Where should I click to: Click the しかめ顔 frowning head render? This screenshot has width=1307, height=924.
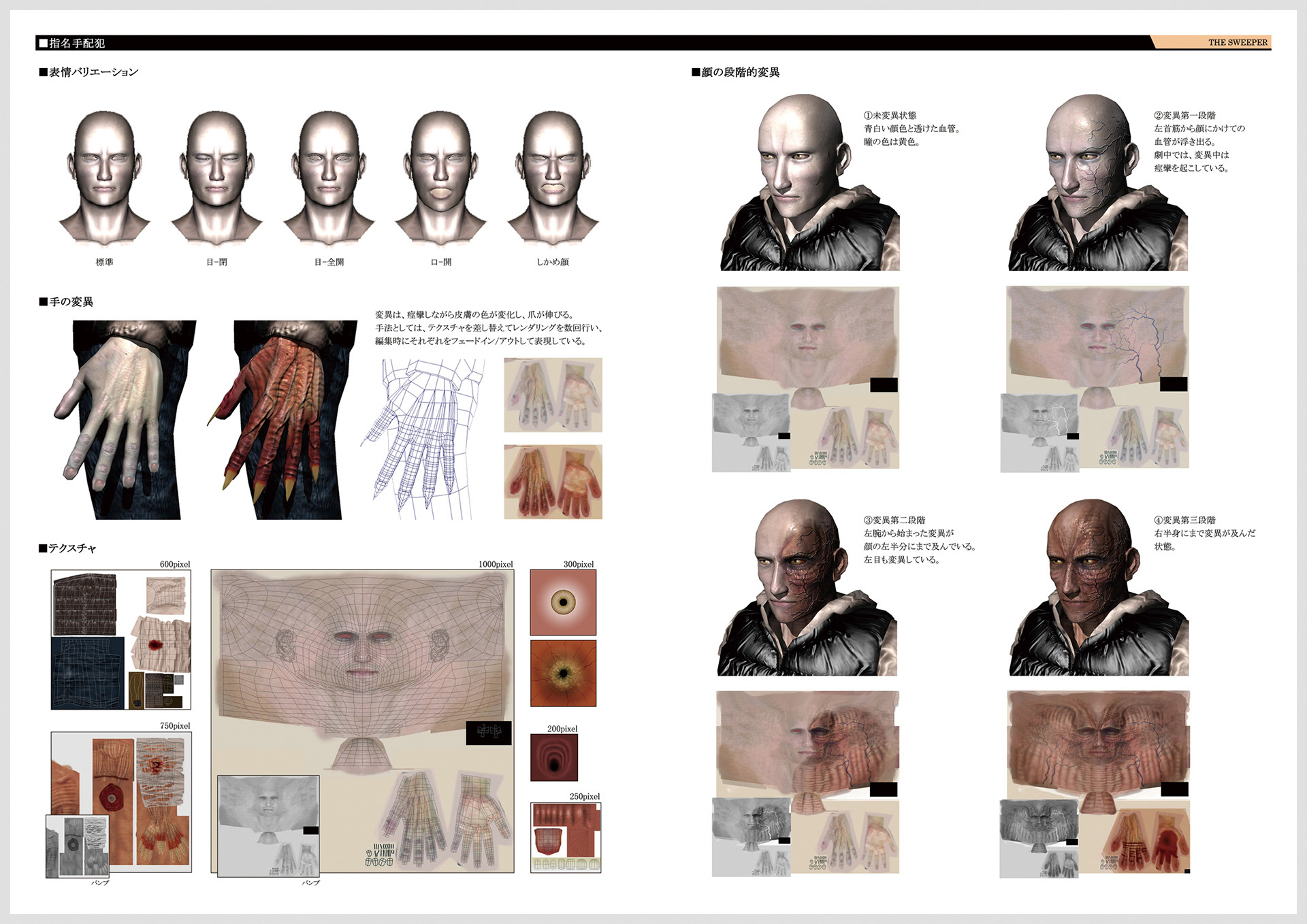(x=553, y=177)
